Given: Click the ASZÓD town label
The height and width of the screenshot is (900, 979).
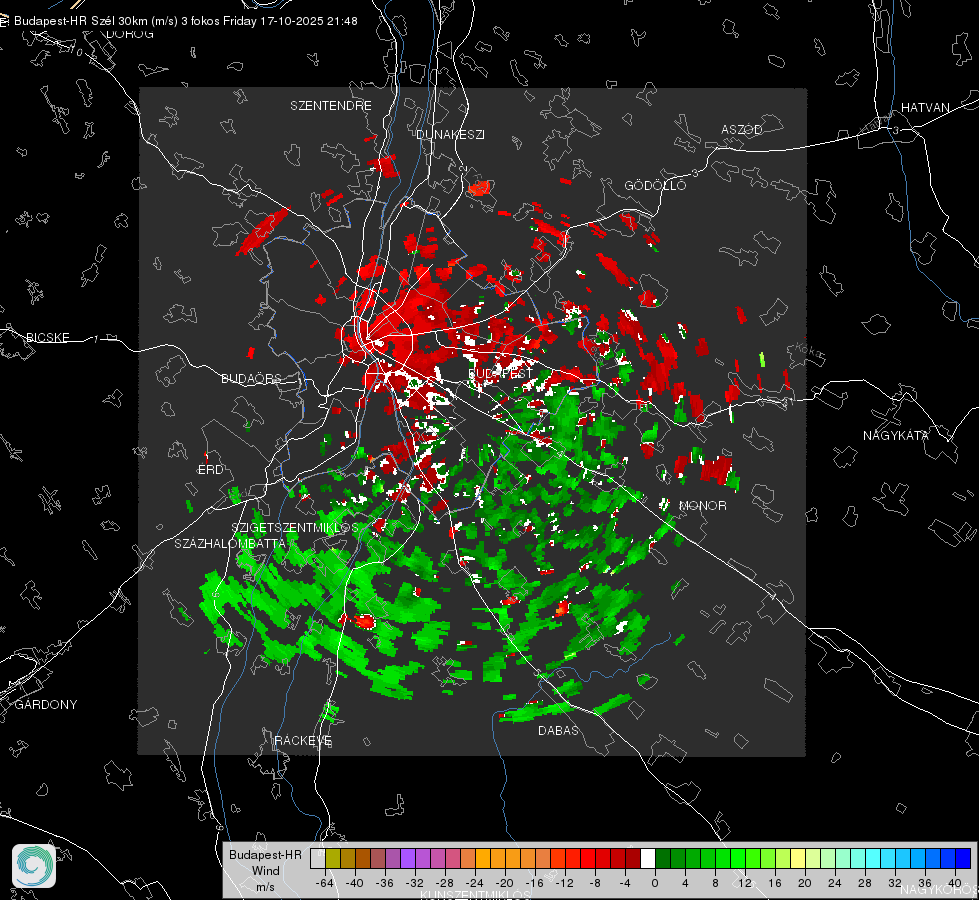Looking at the screenshot, I should (x=742, y=129).
